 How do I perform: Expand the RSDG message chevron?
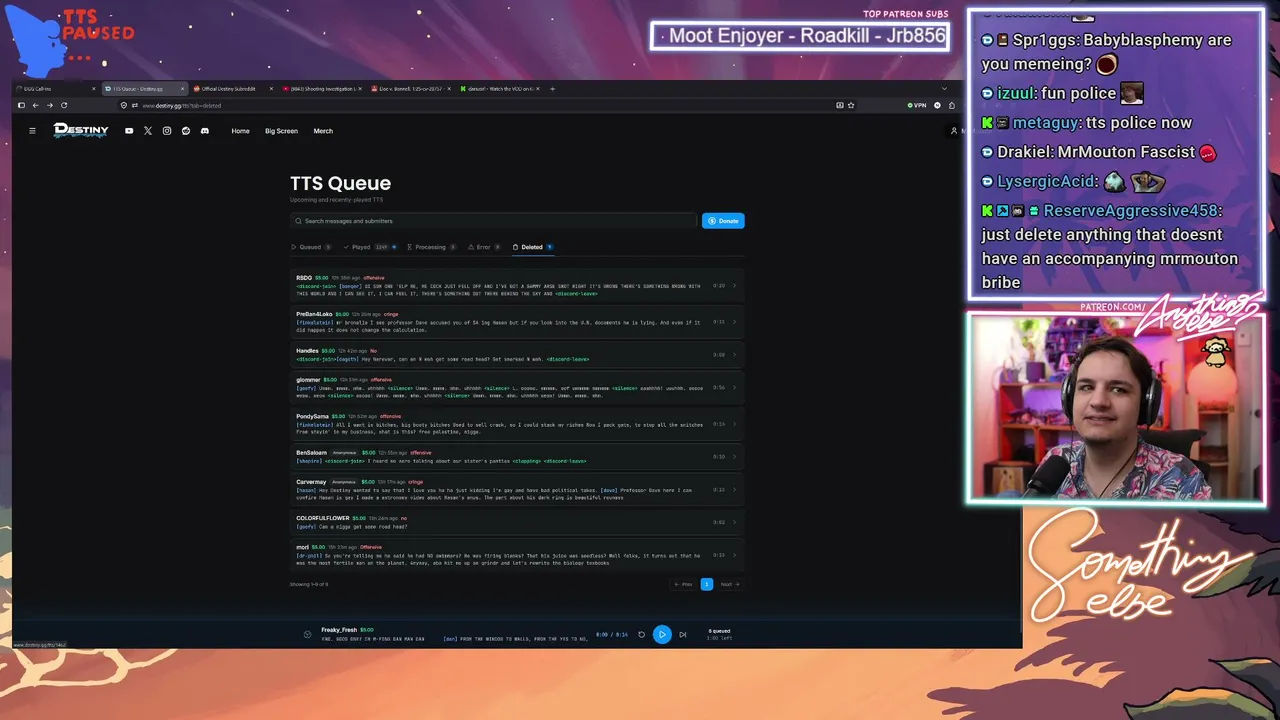(734, 286)
